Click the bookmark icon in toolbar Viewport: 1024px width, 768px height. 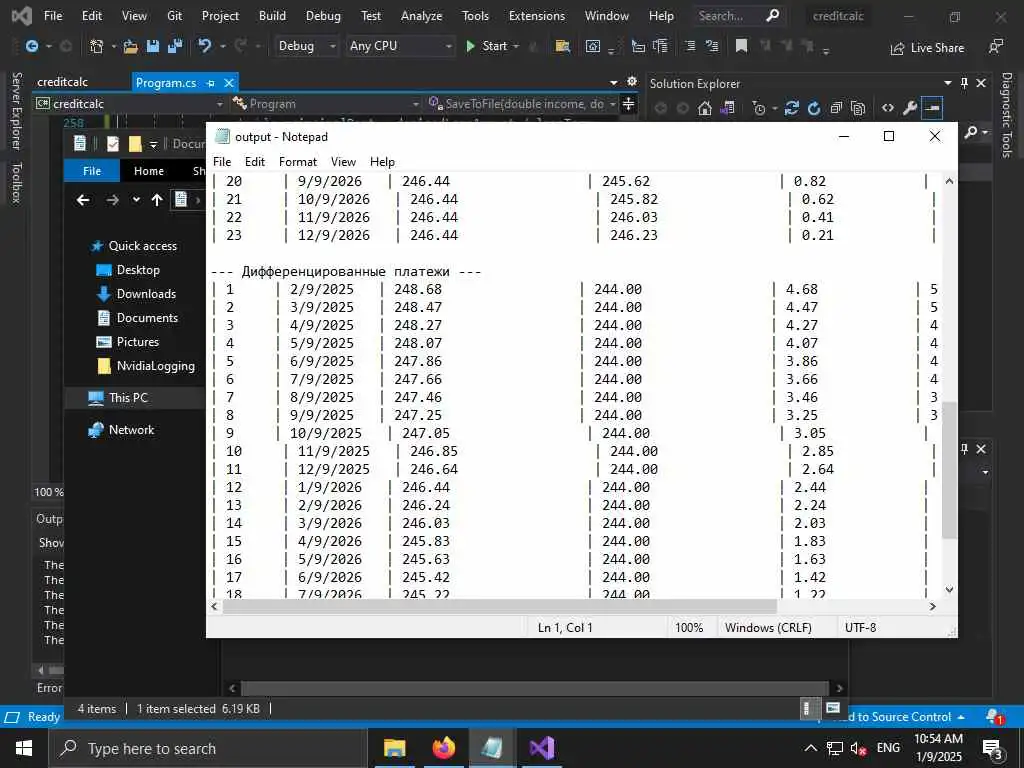tap(741, 46)
